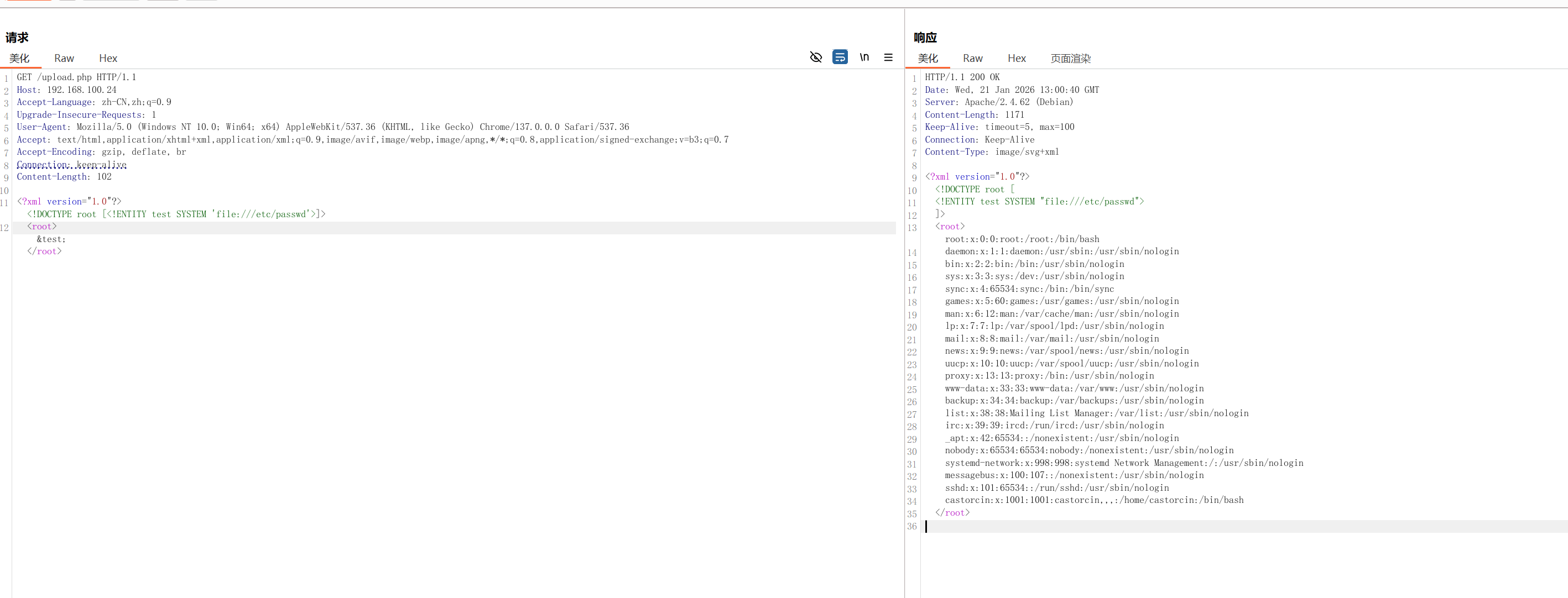Viewport: 1568px width, 598px height.
Task: Toggle show non-printable characters \n icon
Action: pyautogui.click(x=864, y=57)
